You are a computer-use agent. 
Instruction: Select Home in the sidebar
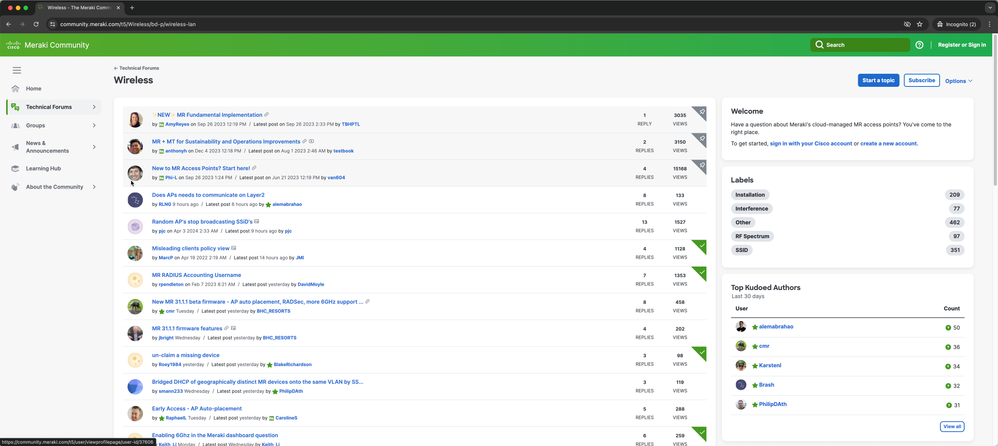(x=33, y=88)
